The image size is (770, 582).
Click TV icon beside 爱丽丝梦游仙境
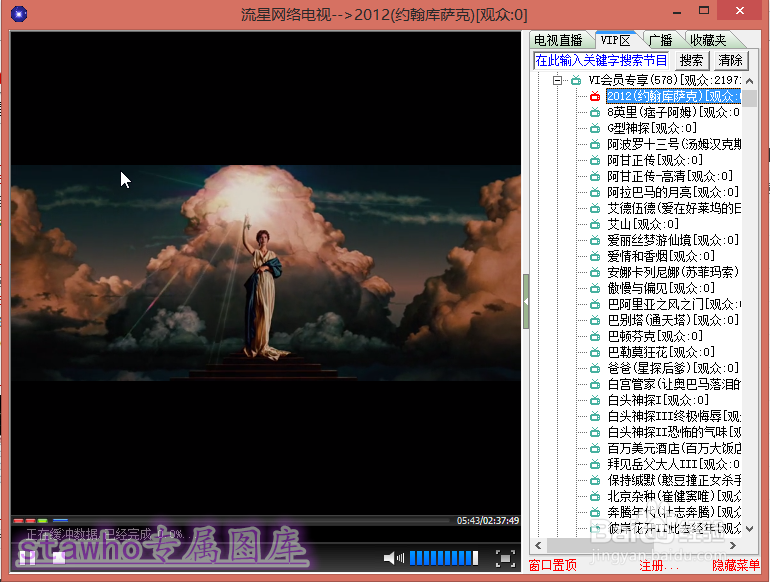click(x=595, y=240)
